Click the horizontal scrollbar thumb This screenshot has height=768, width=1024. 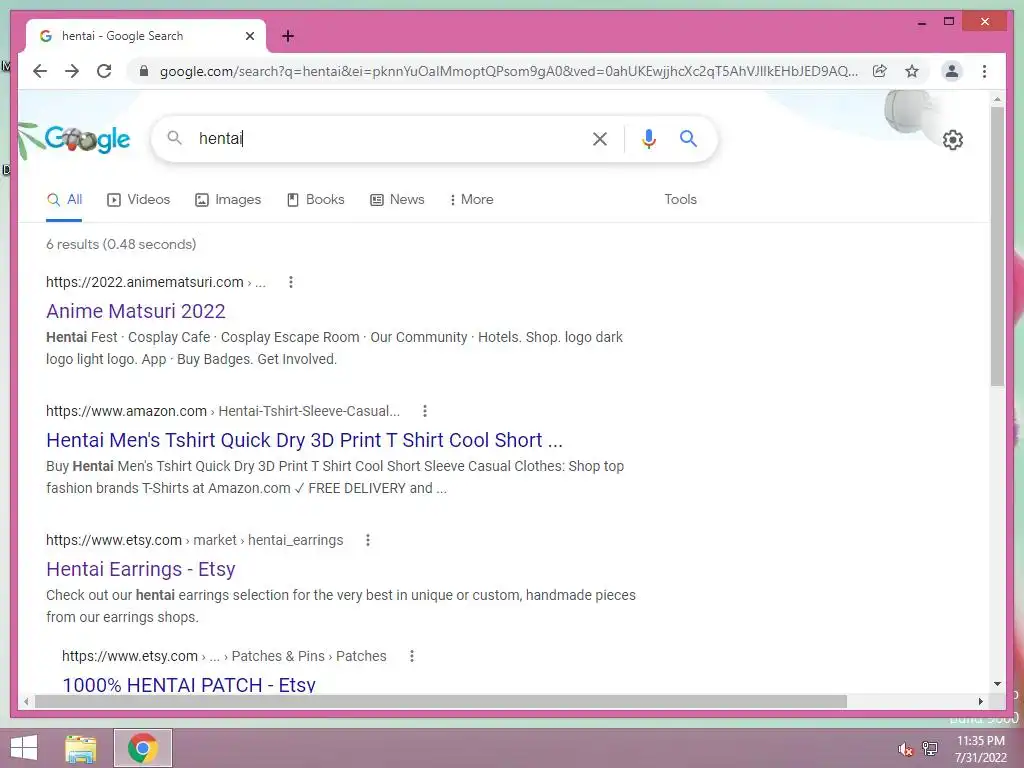pyautogui.click(x=440, y=701)
